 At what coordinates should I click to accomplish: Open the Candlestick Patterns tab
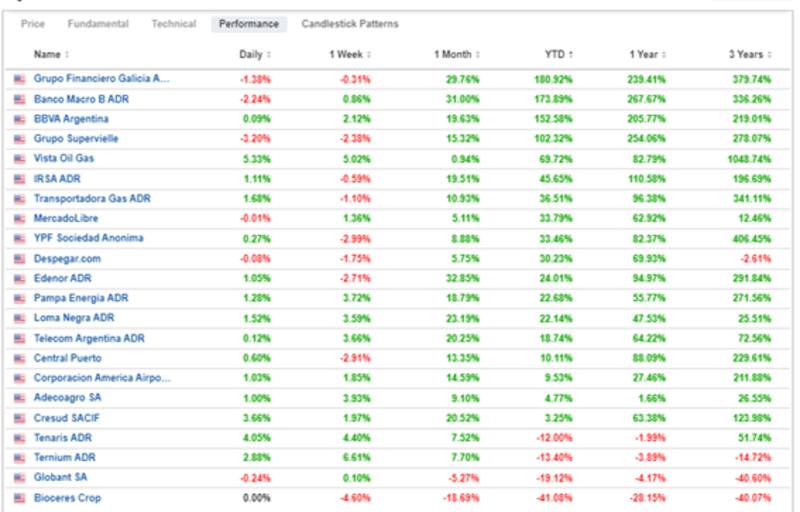click(x=349, y=24)
